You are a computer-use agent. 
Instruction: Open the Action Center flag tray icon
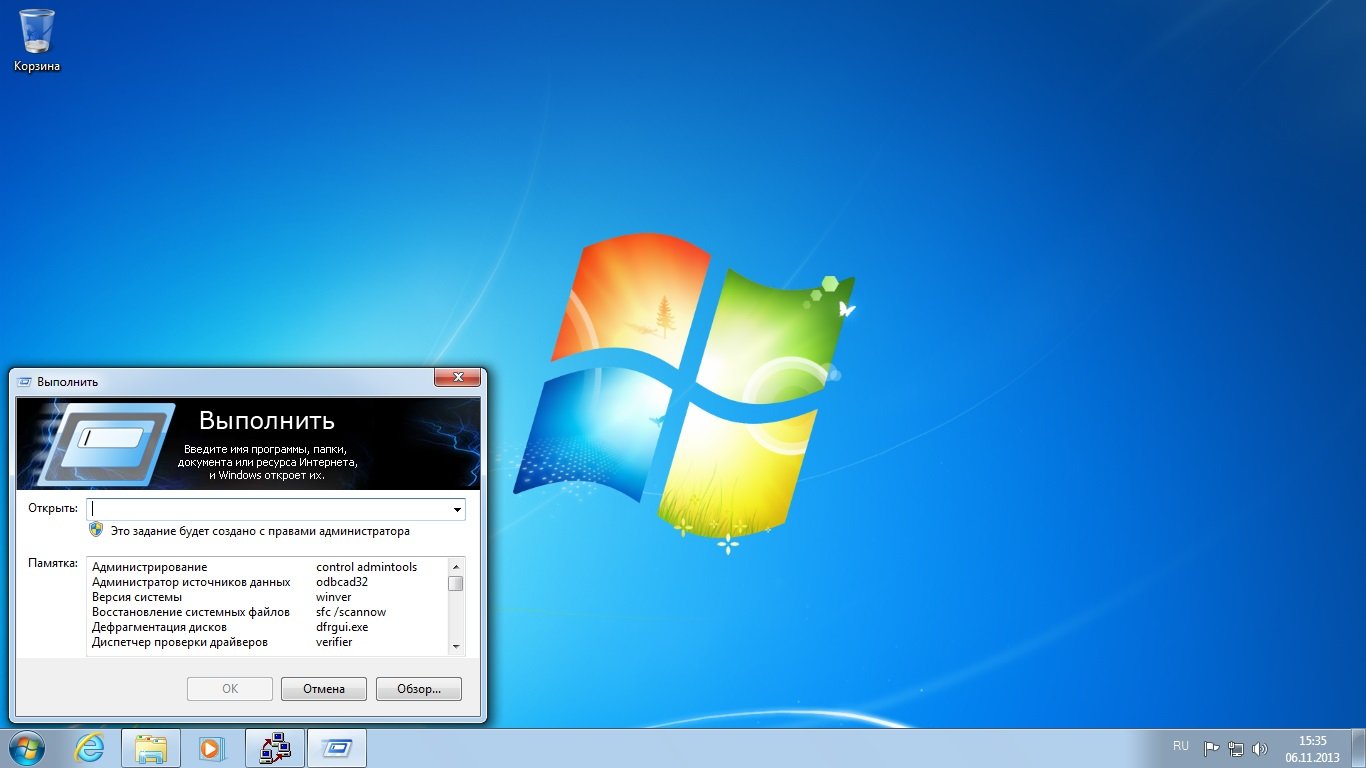(x=1211, y=748)
